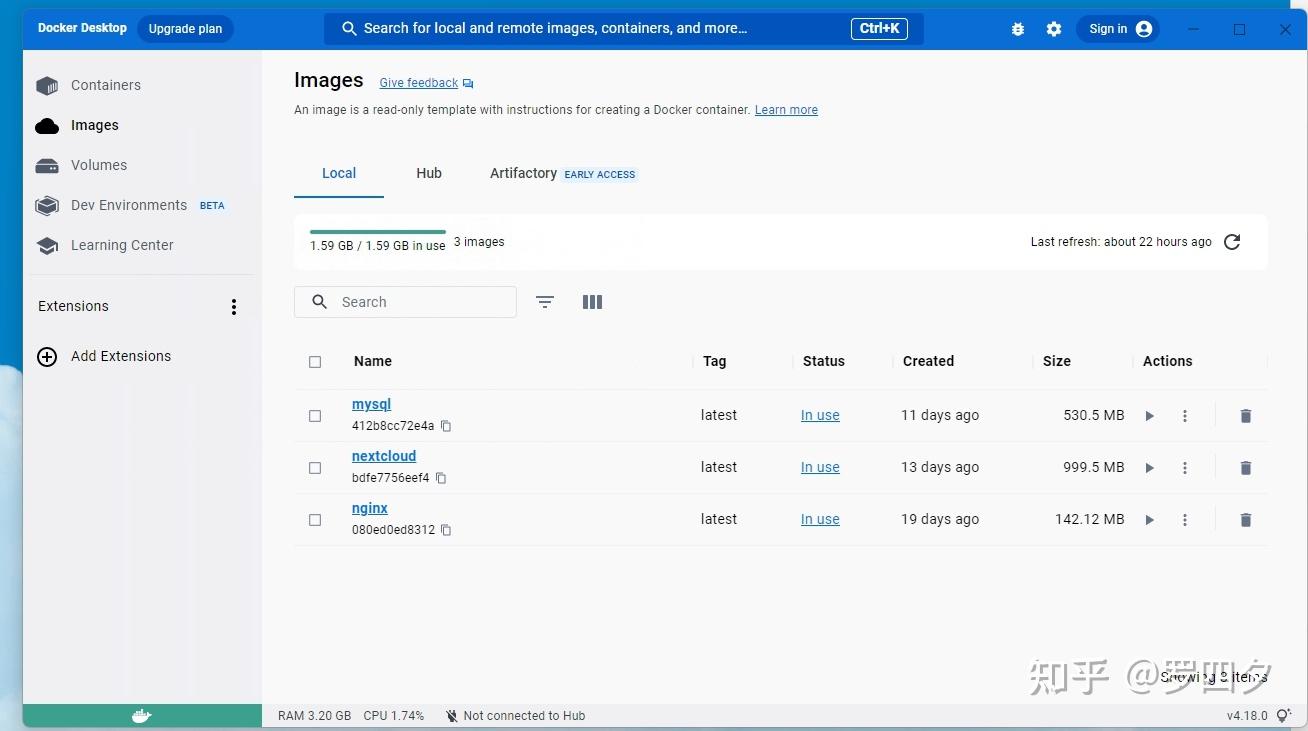Open more actions for mysql
This screenshot has width=1308, height=731.
coord(1185,416)
